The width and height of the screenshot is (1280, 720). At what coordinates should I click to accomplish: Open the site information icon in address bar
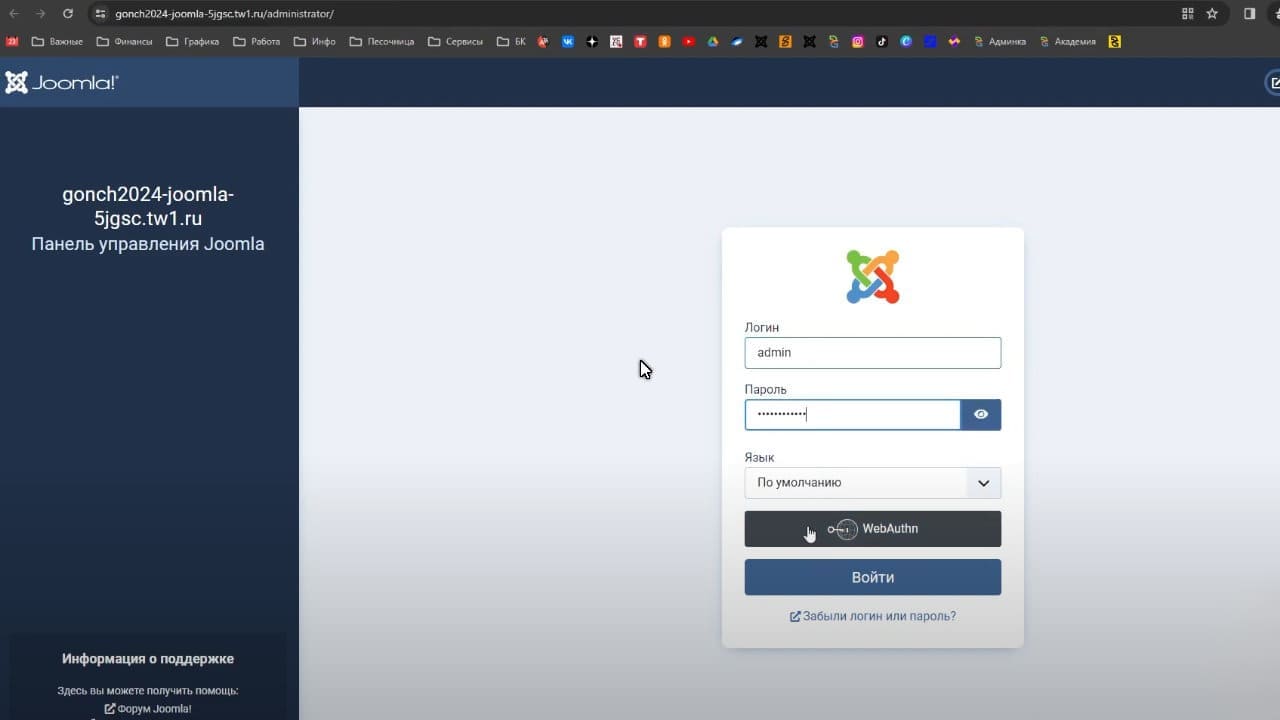100,14
